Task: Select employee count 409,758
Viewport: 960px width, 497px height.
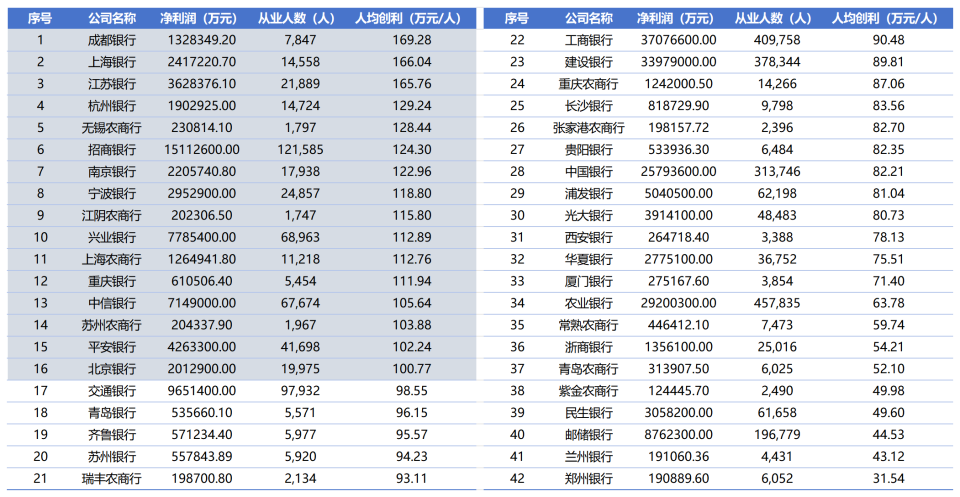Action: 776,40
